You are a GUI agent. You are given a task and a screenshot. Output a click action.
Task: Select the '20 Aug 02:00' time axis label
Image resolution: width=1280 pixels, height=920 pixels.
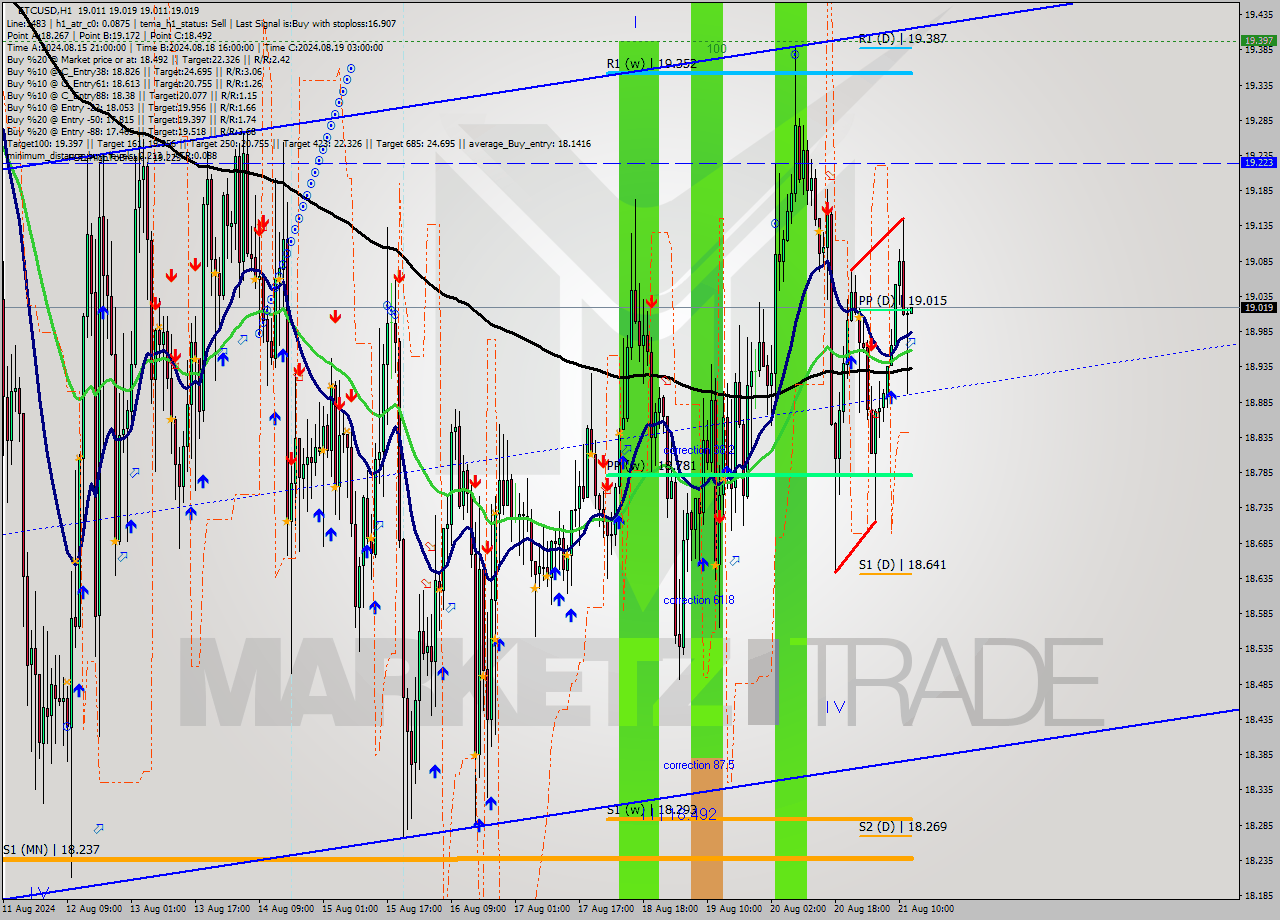[x=798, y=909]
